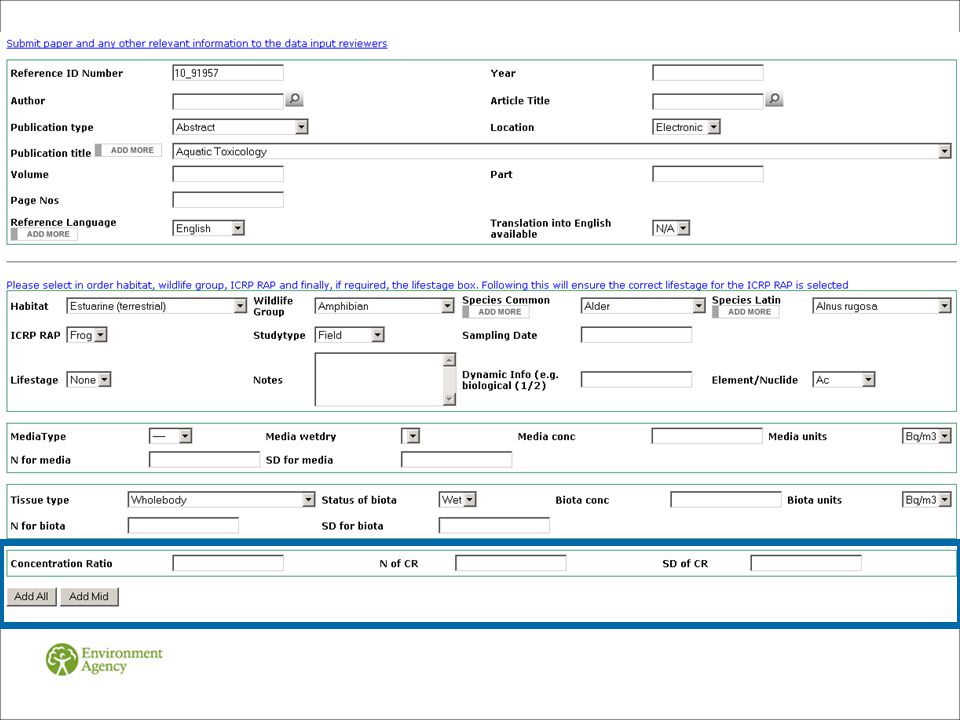
Task: Open the Element/Nuclide dropdown showing Ac
Action: pos(844,380)
